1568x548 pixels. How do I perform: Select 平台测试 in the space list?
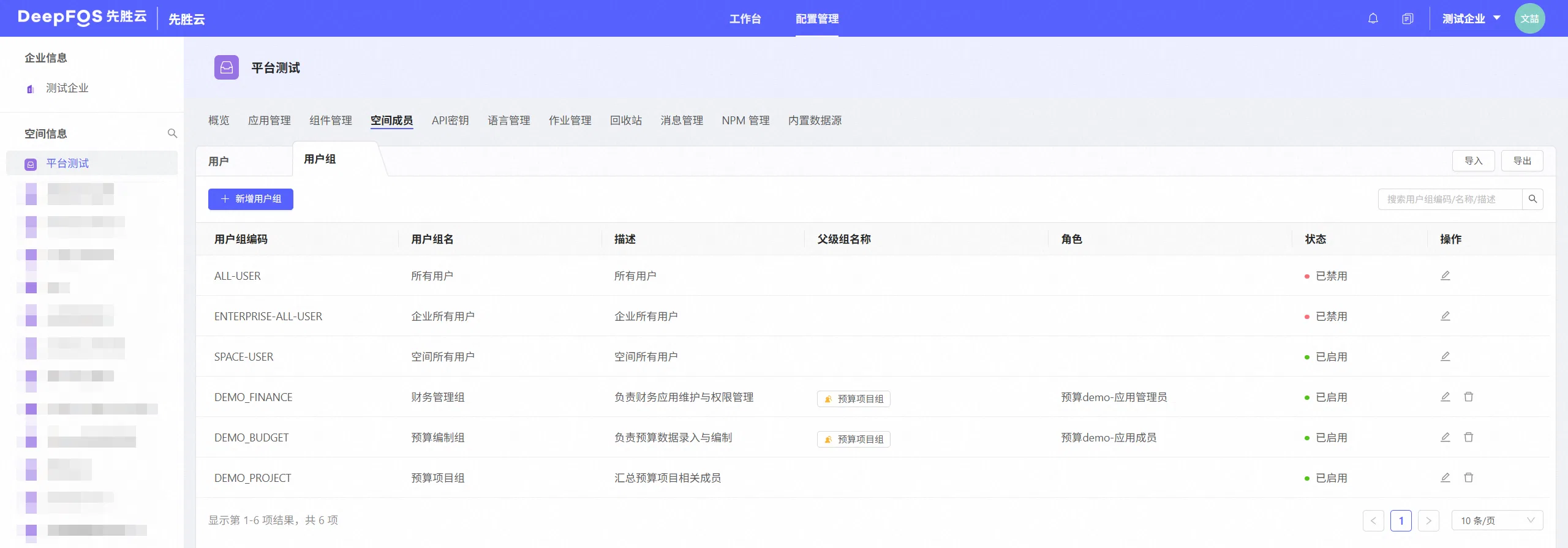92,163
